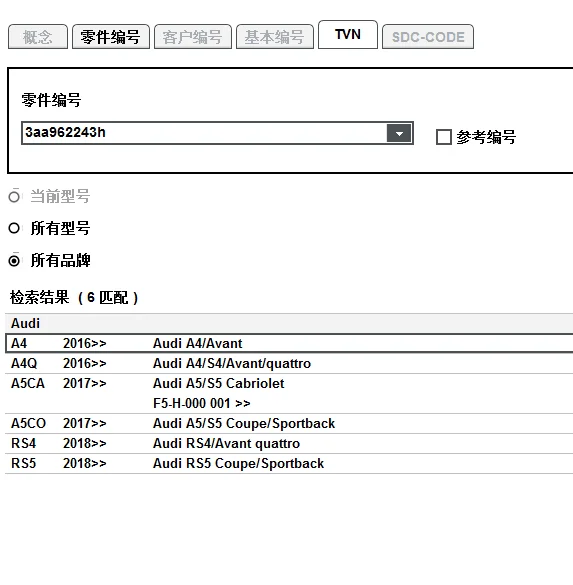Open the 零件编号 tab
The width and height of the screenshot is (573, 585).
[x=111, y=37]
